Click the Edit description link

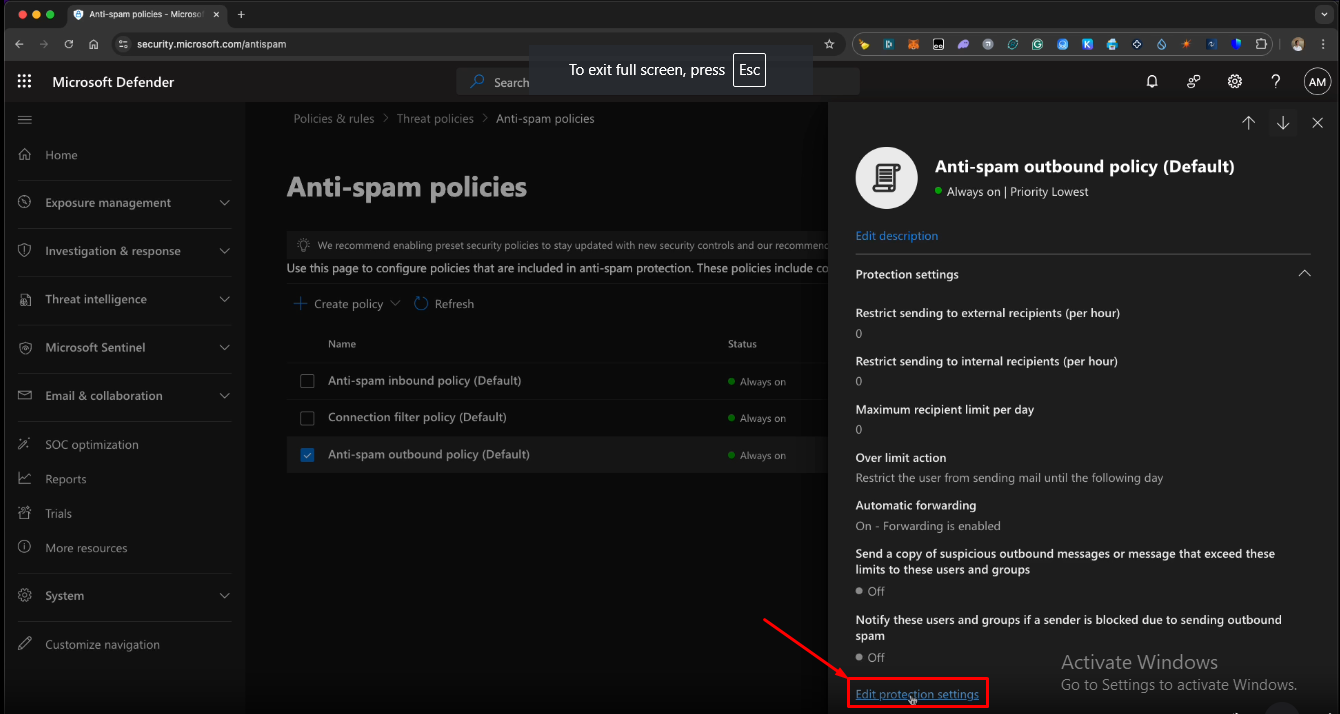[896, 236]
